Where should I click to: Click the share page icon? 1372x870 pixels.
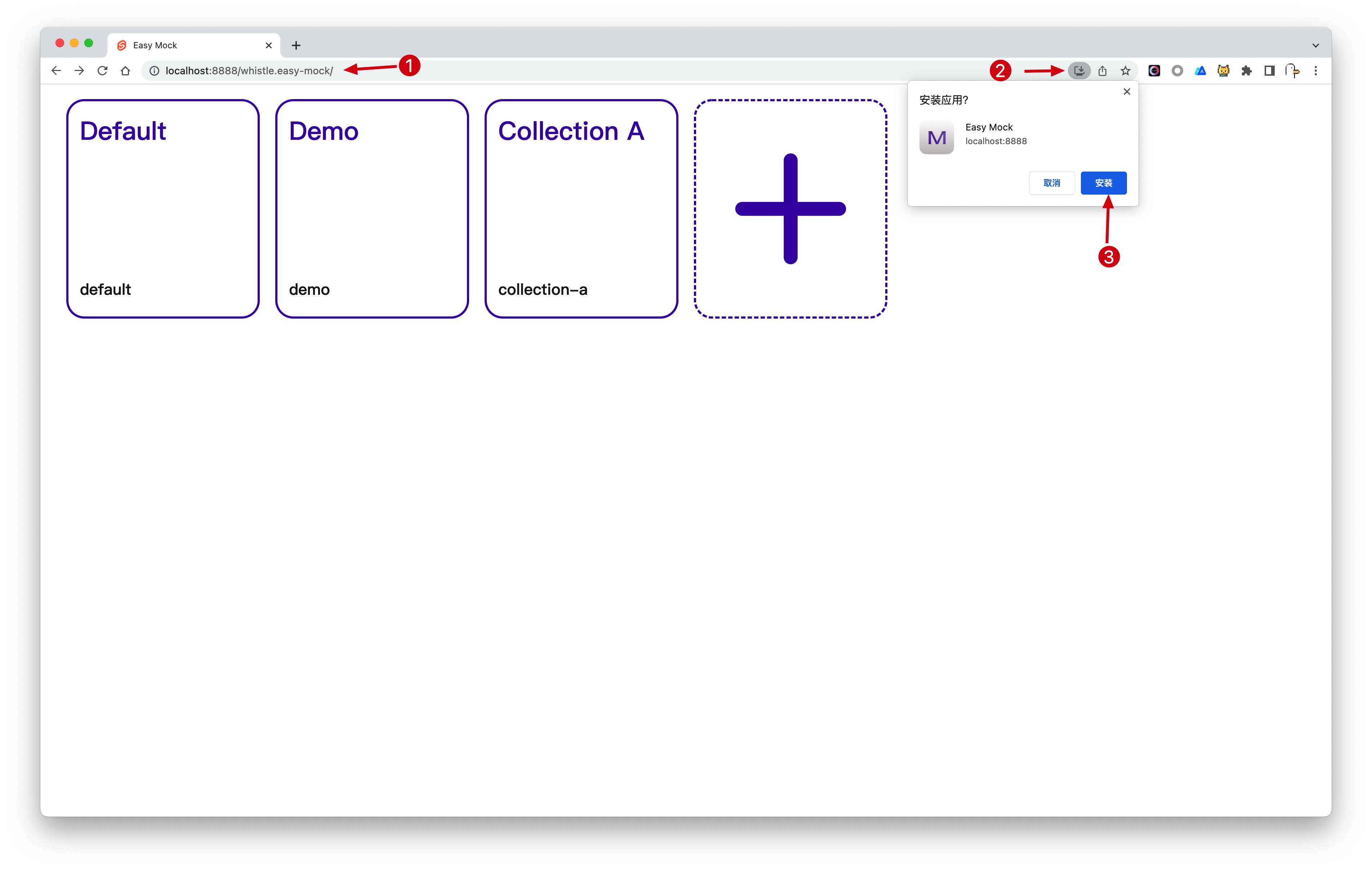click(x=1102, y=71)
